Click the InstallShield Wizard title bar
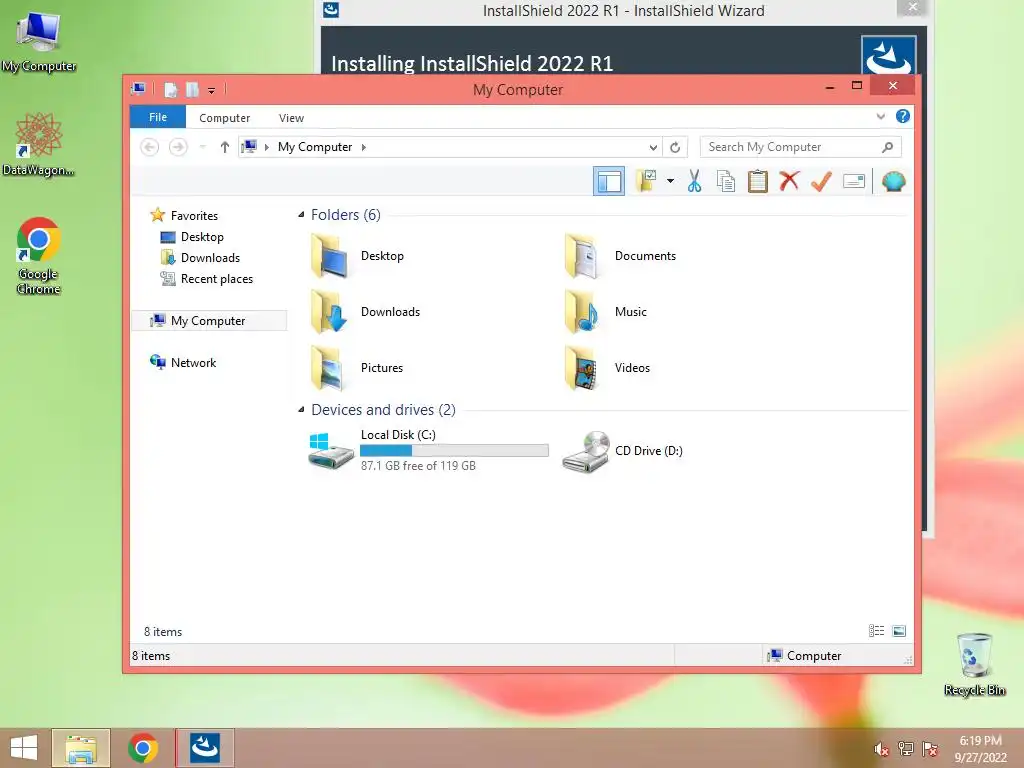Viewport: 1024px width, 768px height. pos(623,11)
